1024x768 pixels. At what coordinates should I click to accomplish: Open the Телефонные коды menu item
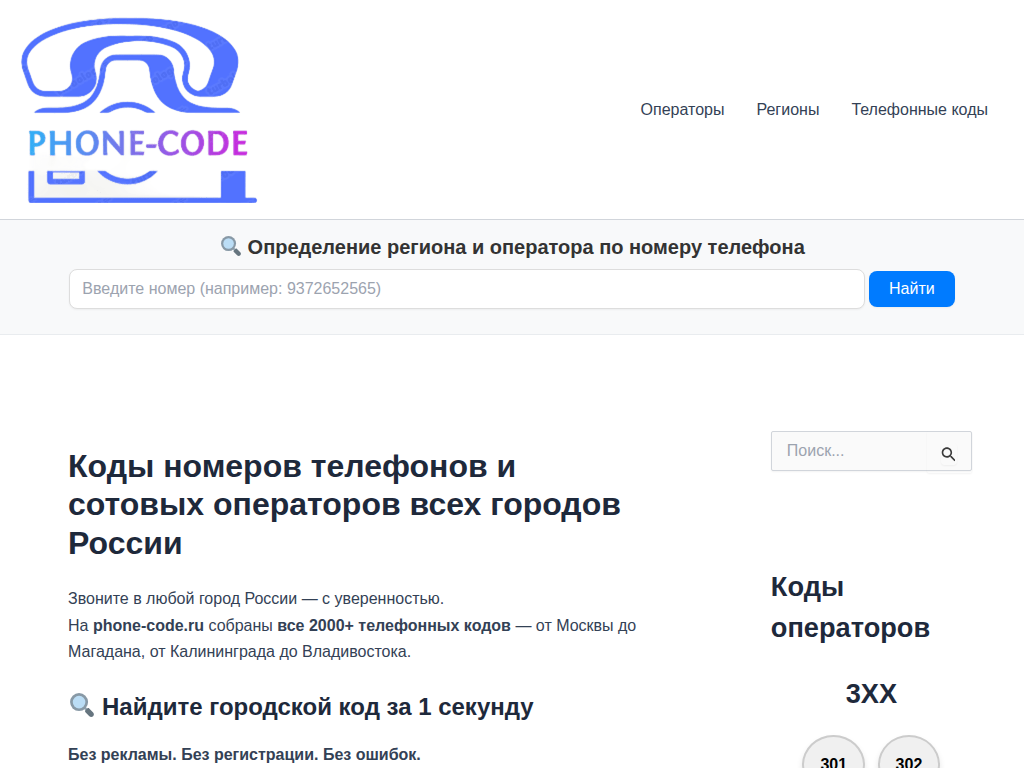[x=918, y=109]
